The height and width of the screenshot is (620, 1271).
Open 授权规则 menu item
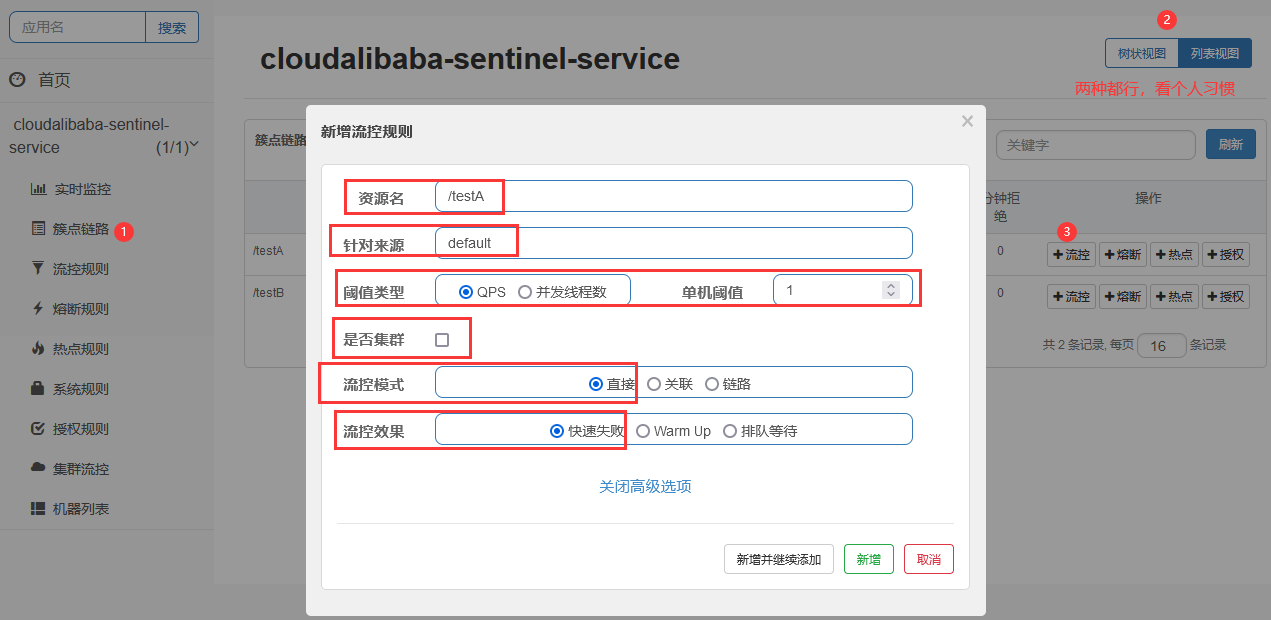coord(81,429)
